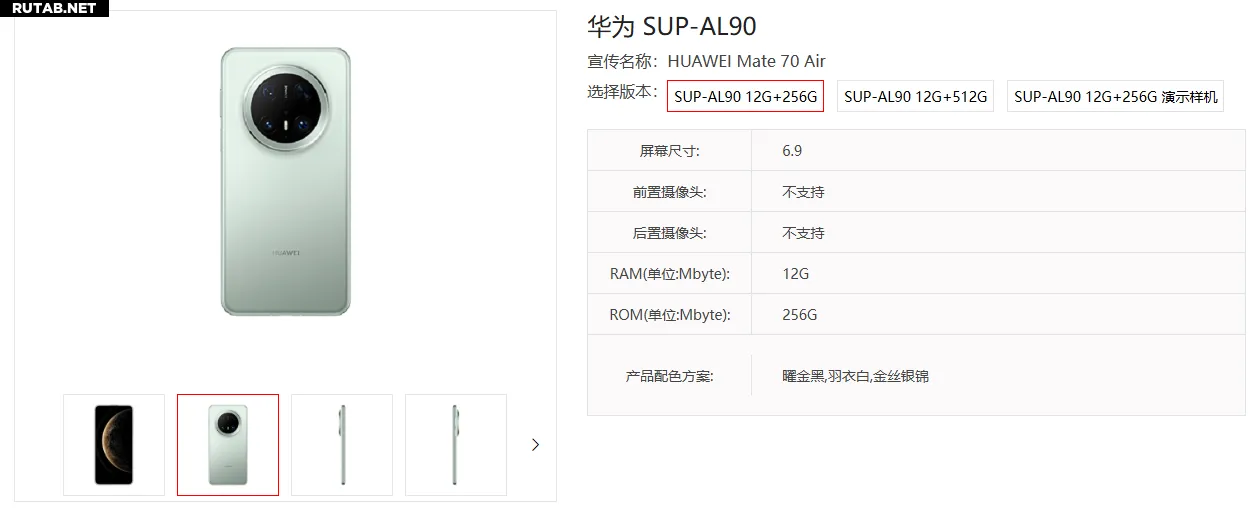Click the 产品配色方案 row label
This screenshot has width=1256, height=515.
click(x=669, y=376)
